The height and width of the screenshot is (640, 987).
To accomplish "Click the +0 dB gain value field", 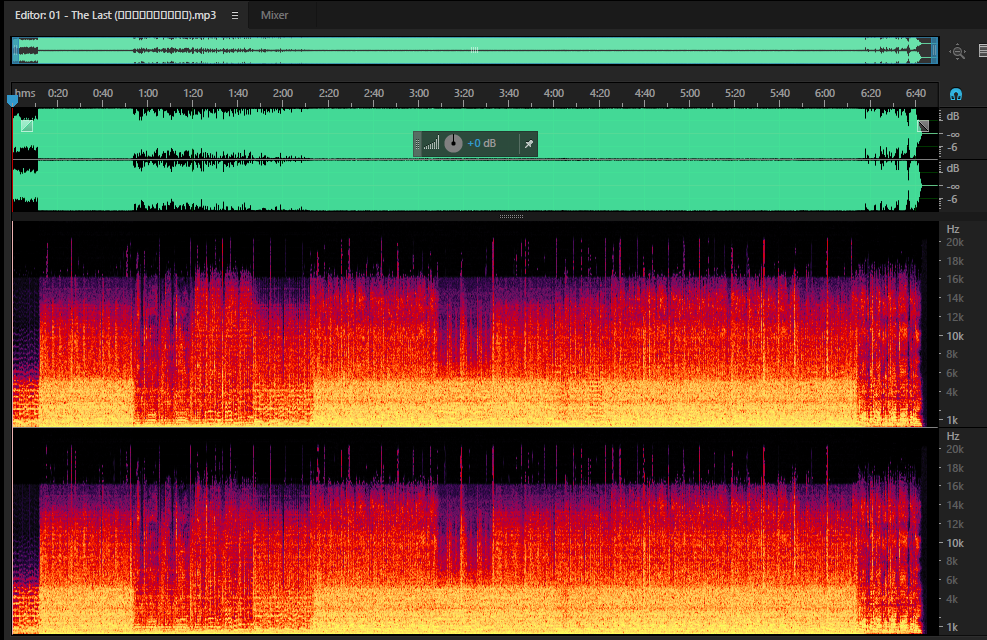I will pos(482,143).
